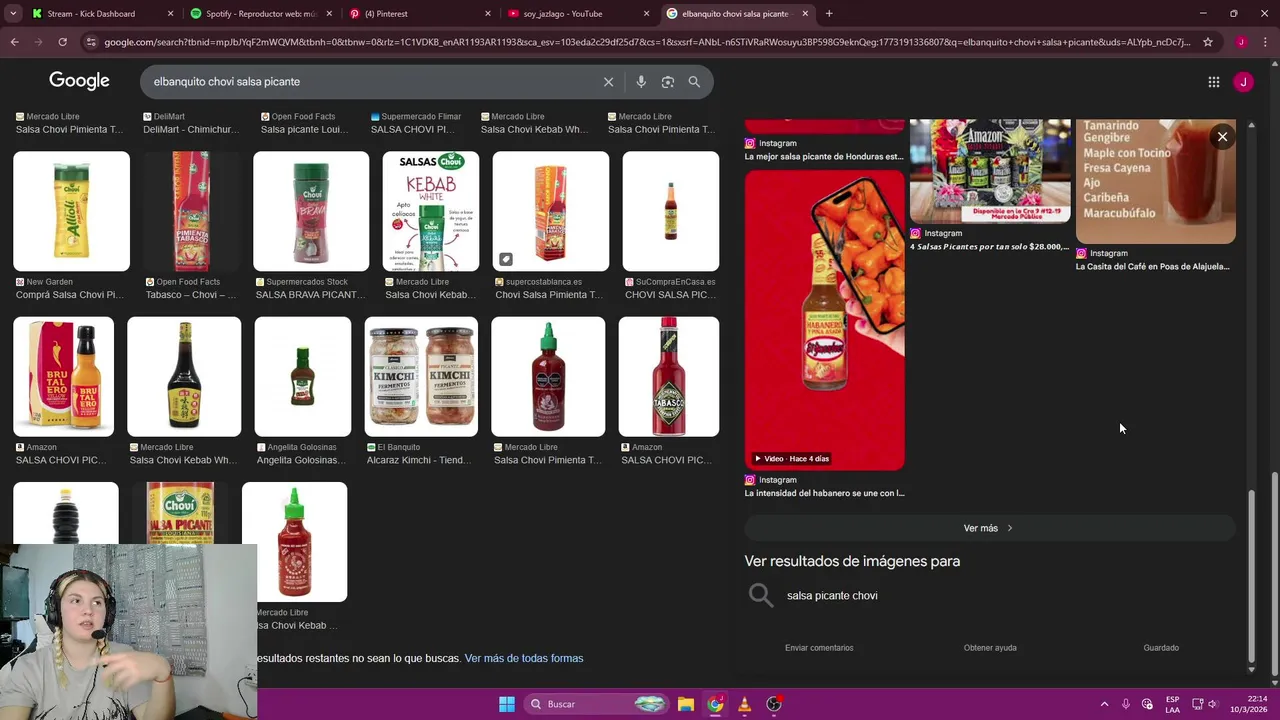1280x720 pixels.
Task: Start a voice search with the microphone
Action: tap(641, 82)
